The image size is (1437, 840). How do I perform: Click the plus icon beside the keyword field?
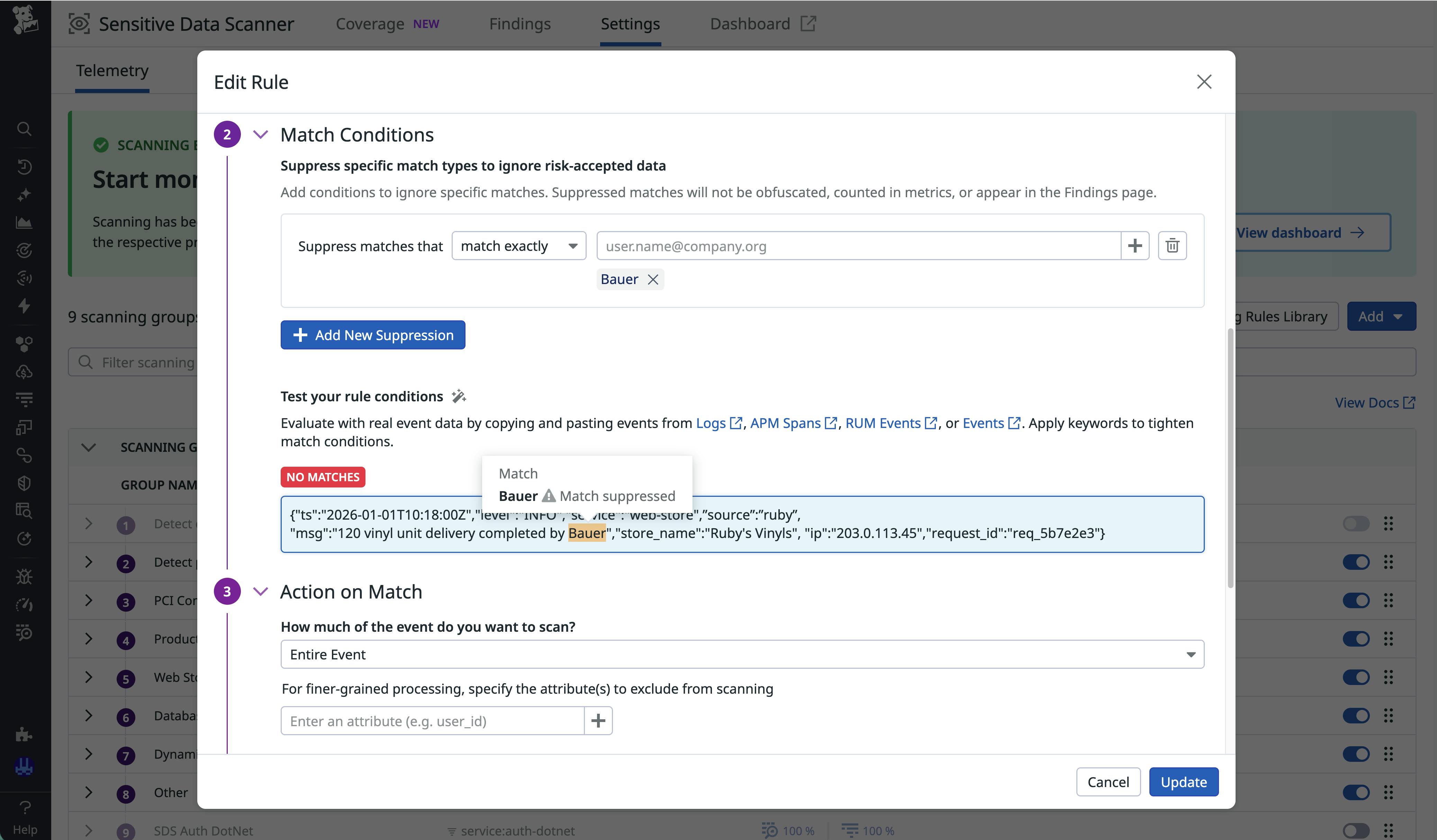pos(1135,246)
